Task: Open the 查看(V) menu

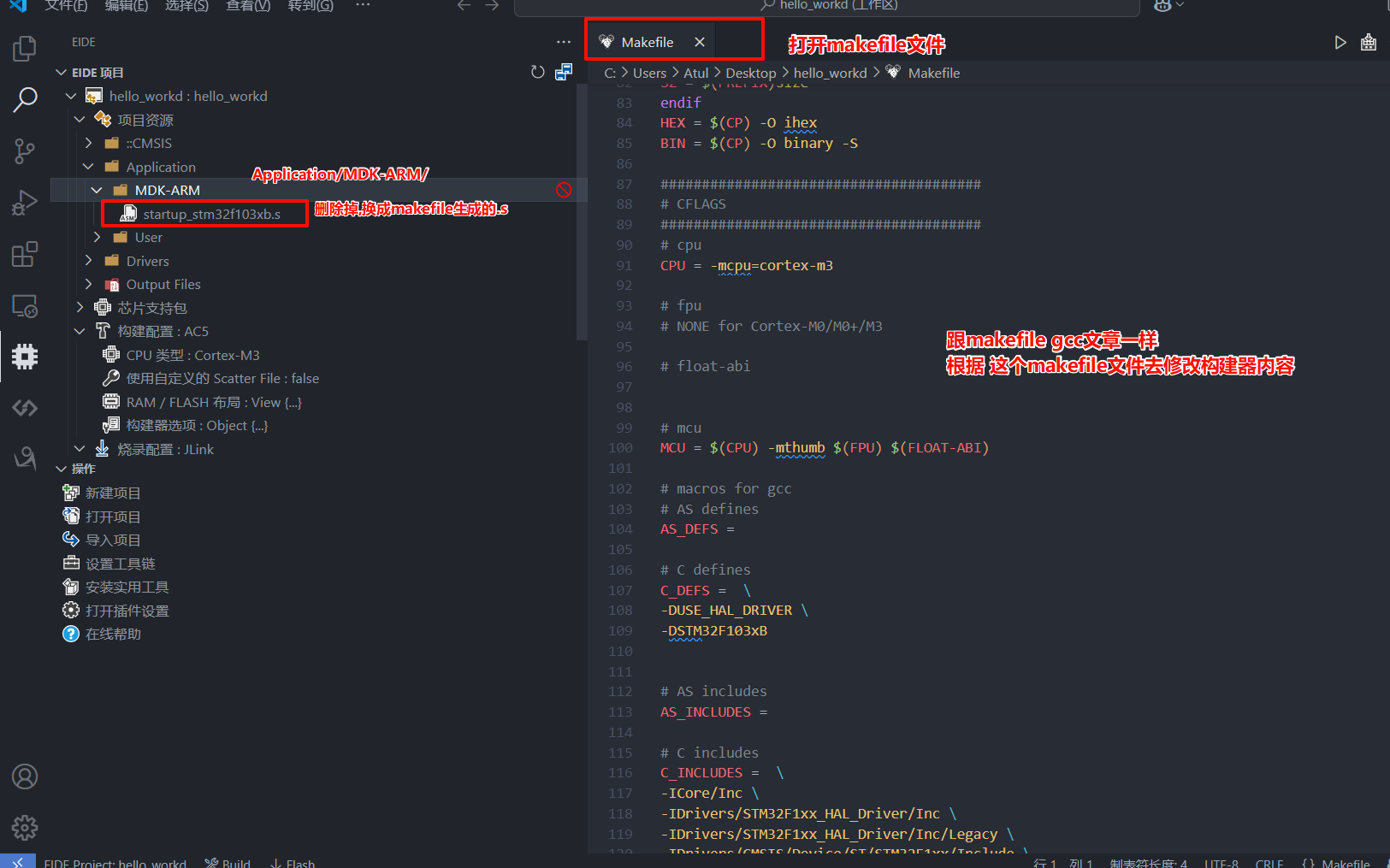Action: pos(248,5)
